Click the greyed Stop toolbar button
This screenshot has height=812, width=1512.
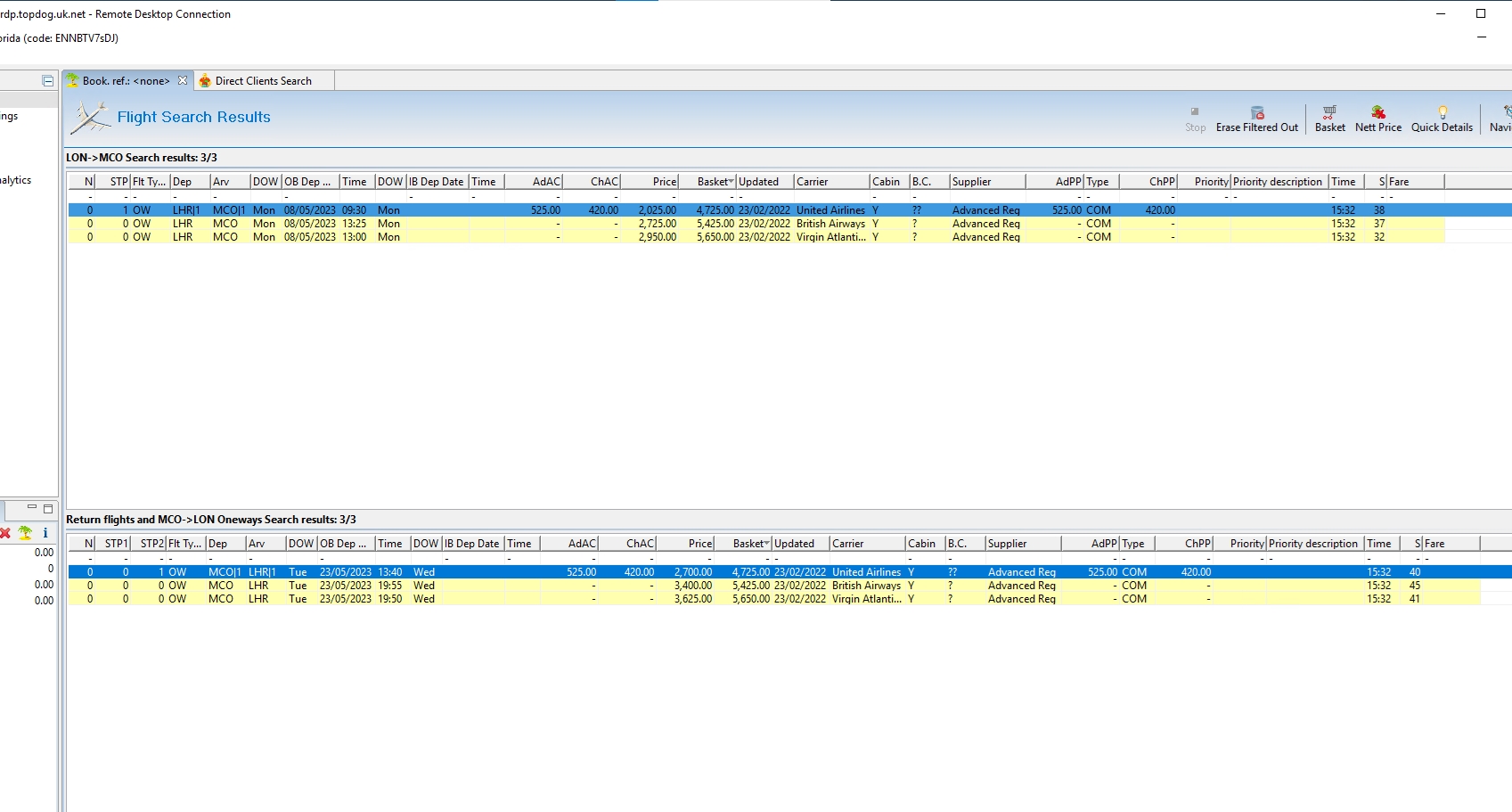tap(1195, 119)
